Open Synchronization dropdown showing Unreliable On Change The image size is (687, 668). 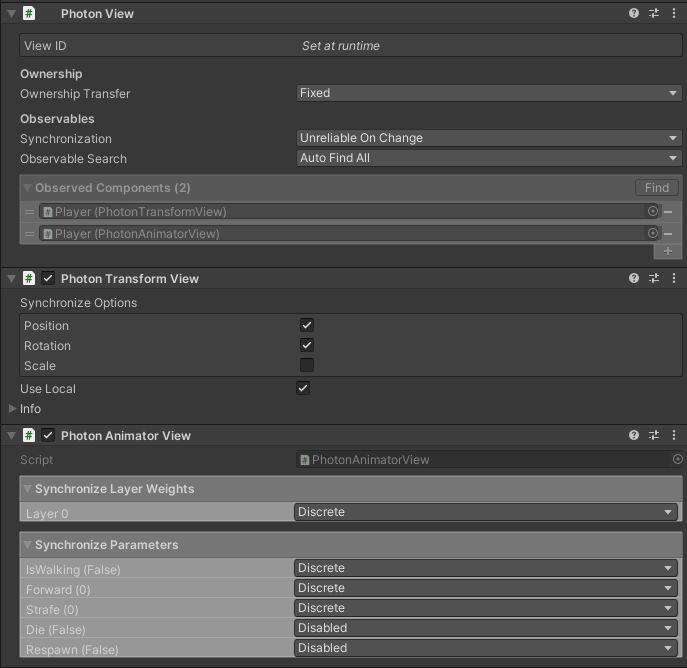coord(489,138)
